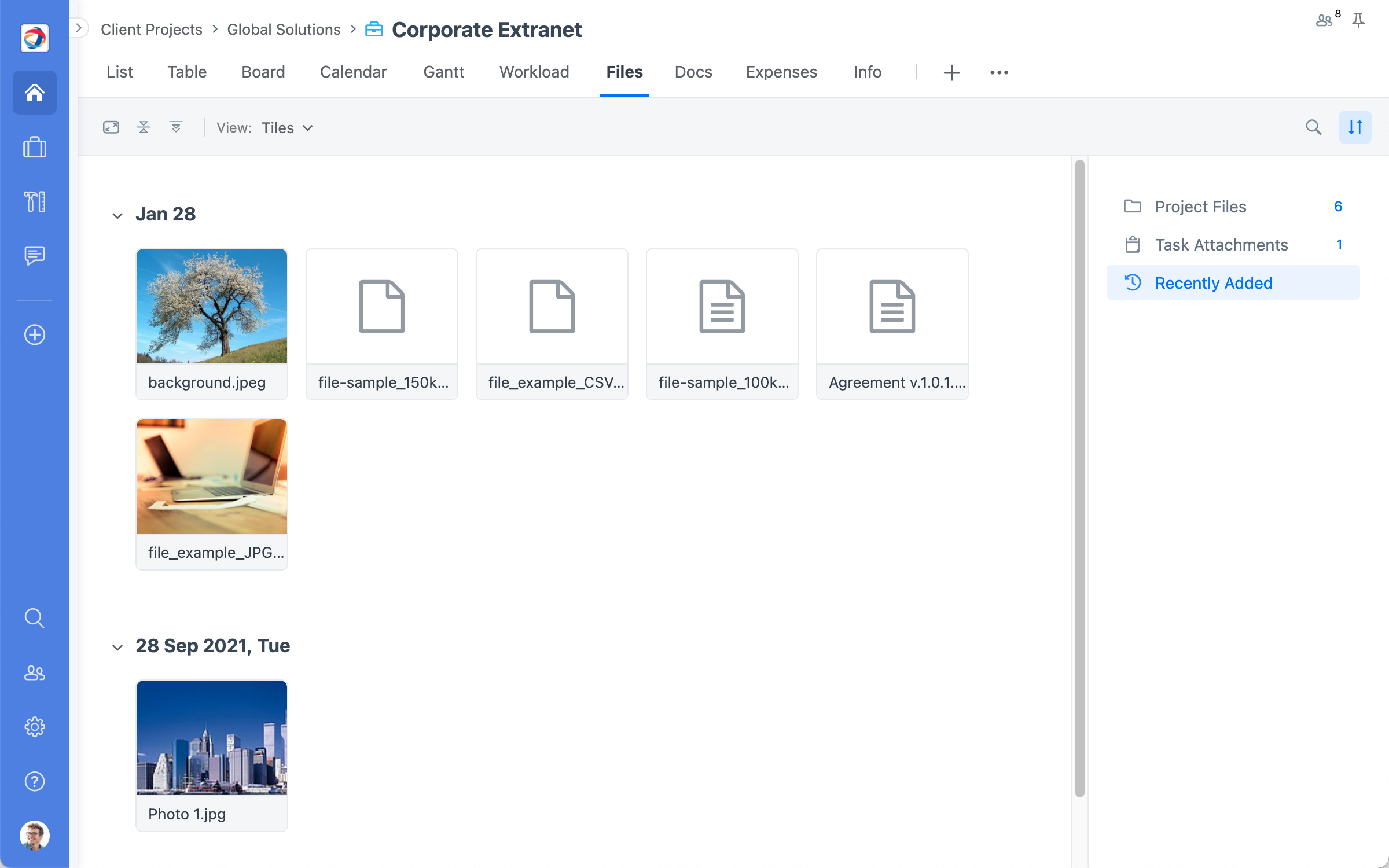Screen dimensions: 1389x868
Task: Click the user avatar in the sidebar
Action: 35,835
